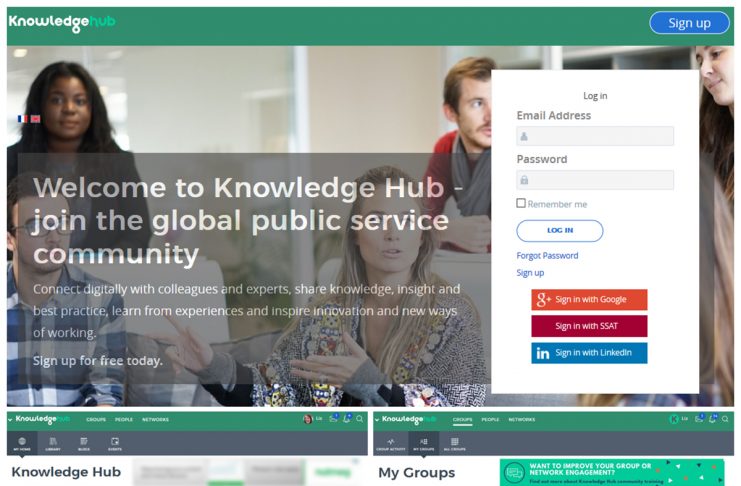Click the blue Sign up button in header
This screenshot has width=741, height=486.
[x=689, y=23]
